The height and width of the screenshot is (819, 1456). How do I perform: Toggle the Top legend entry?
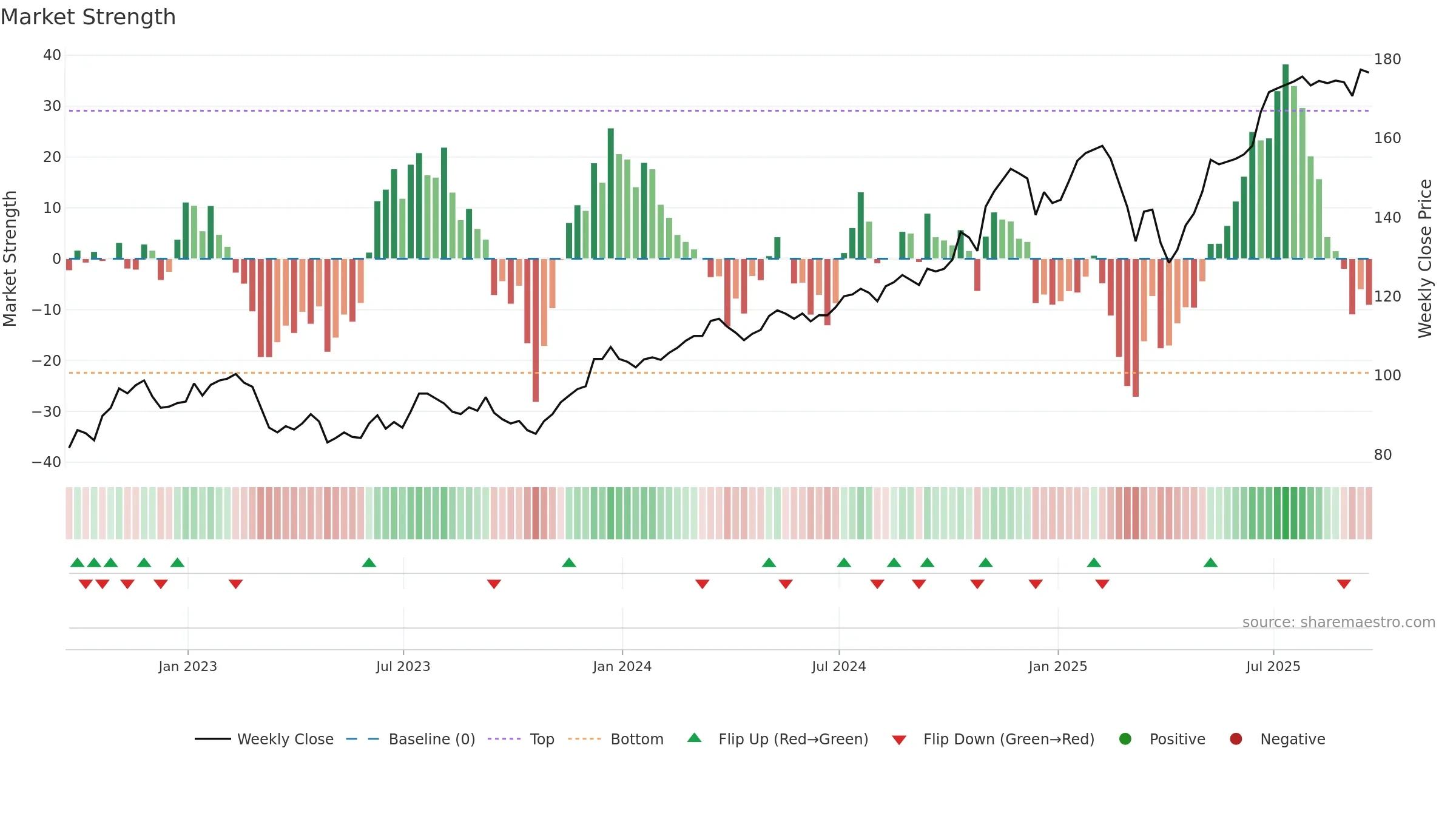[521, 739]
